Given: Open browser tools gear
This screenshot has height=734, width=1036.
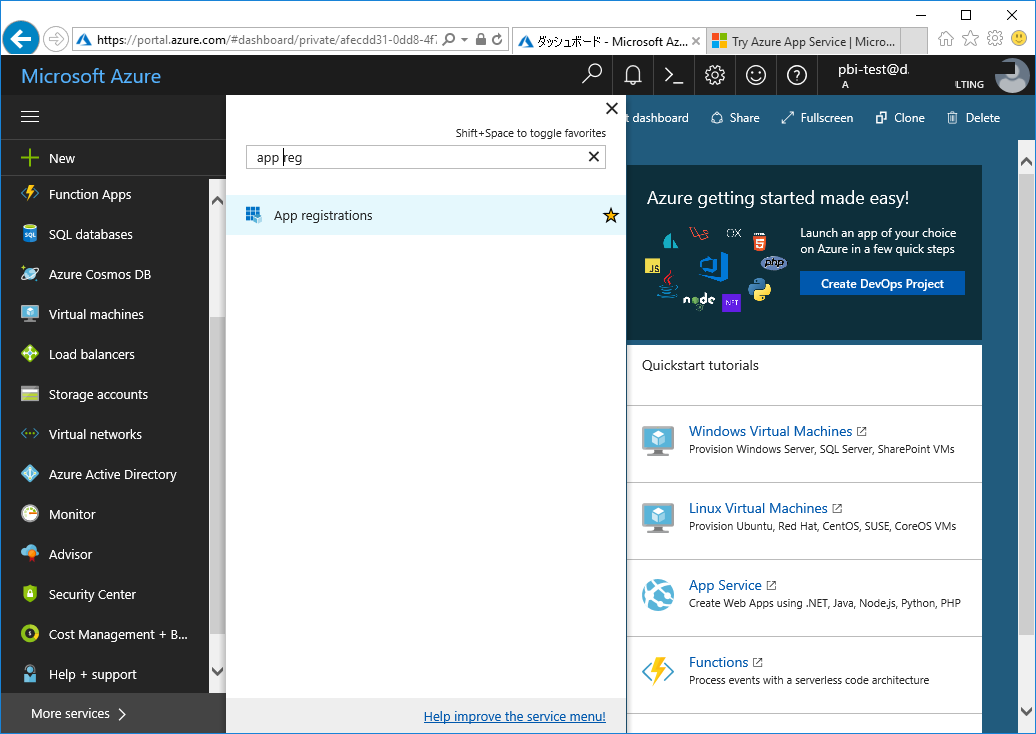Looking at the screenshot, I should point(994,39).
